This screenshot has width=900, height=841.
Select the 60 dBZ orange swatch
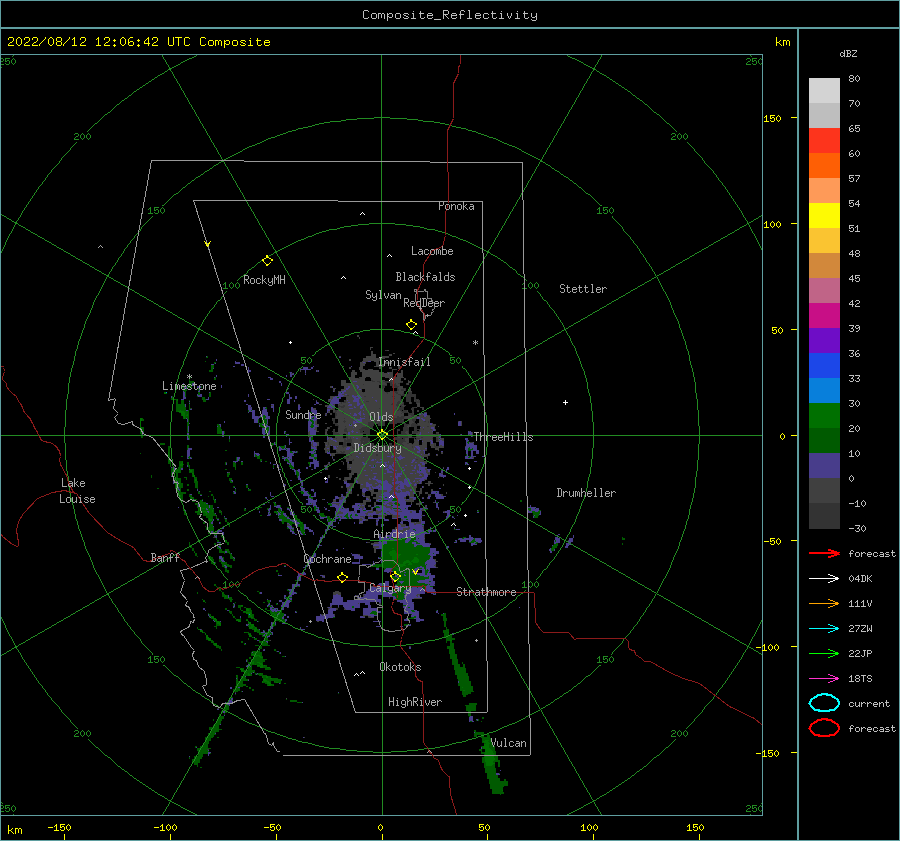click(x=824, y=165)
